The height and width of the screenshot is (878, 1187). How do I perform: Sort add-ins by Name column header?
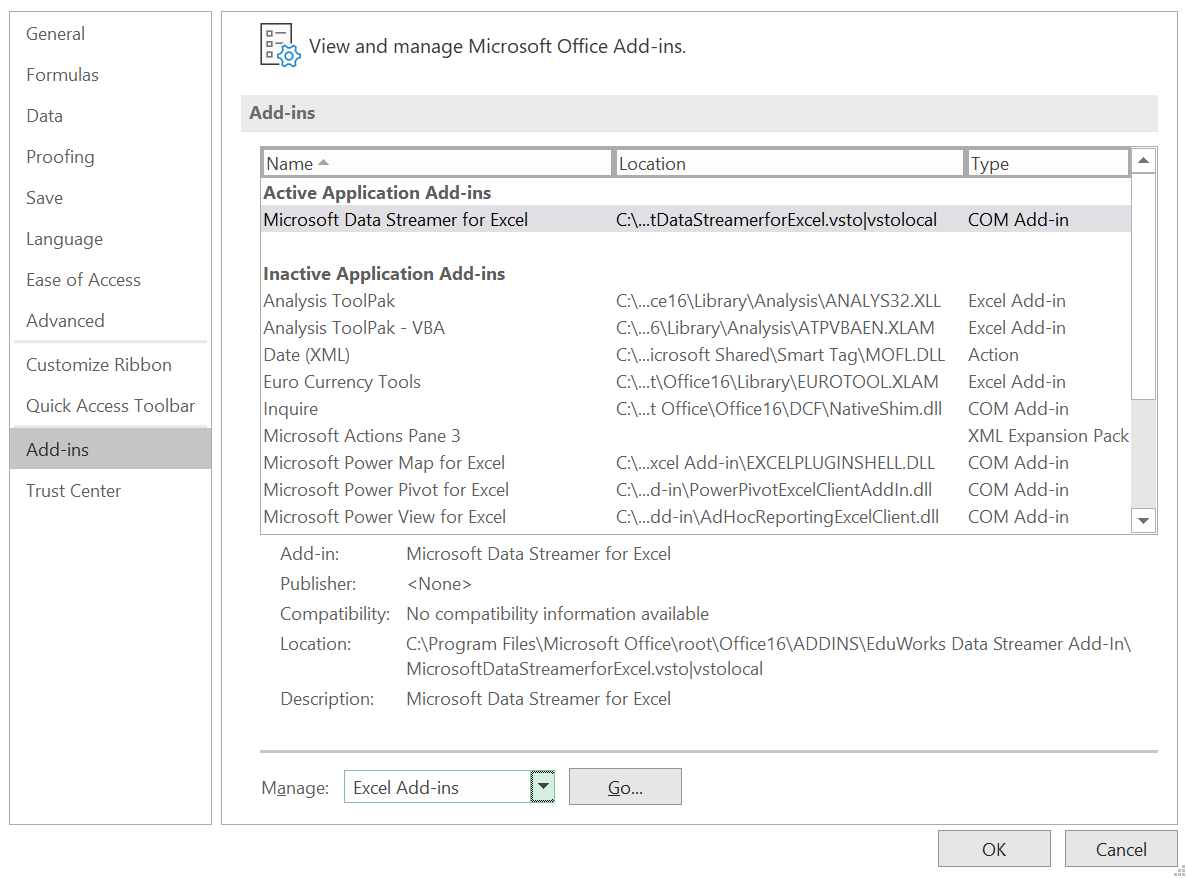tap(437, 163)
